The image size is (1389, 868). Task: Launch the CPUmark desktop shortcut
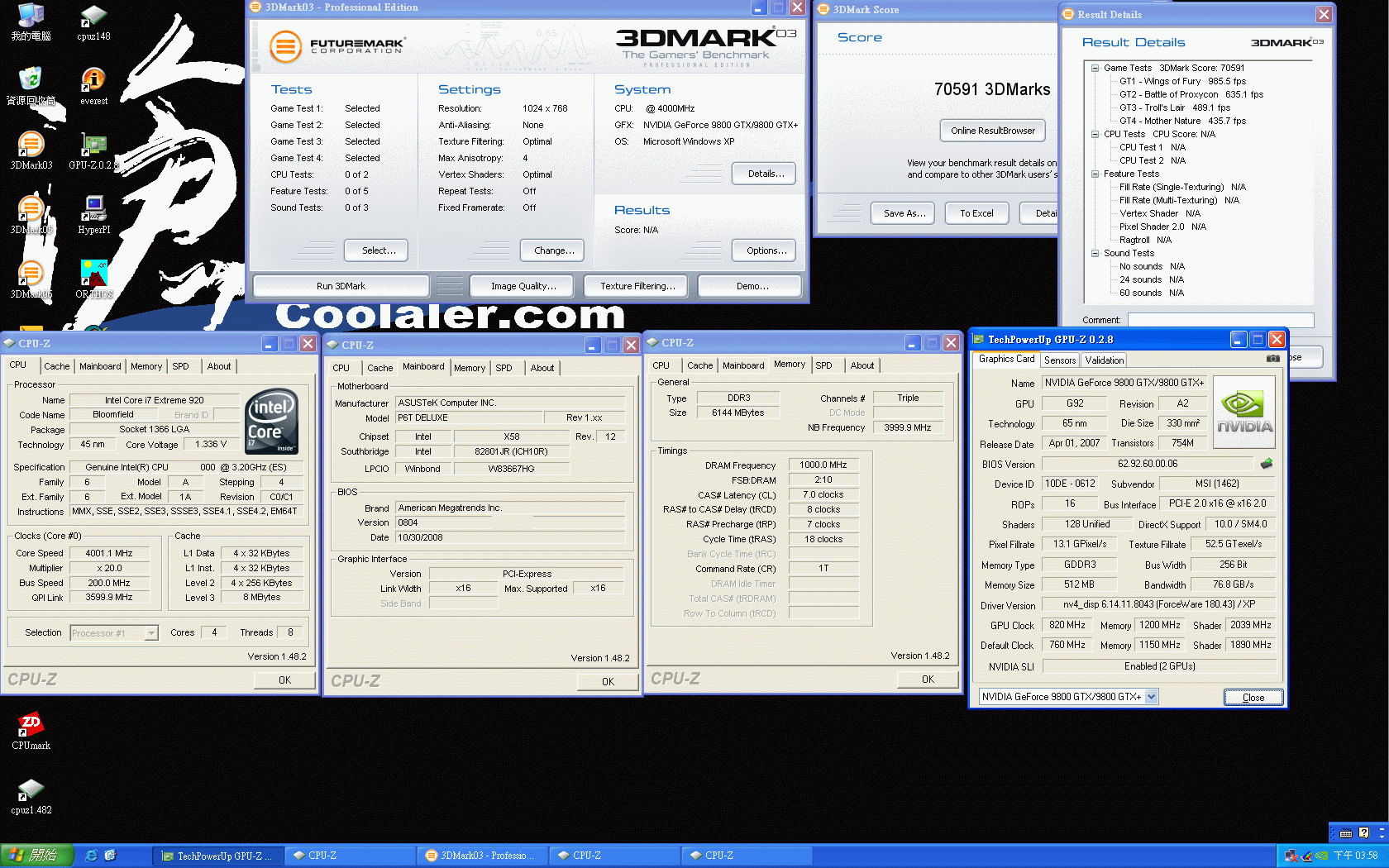click(31, 731)
